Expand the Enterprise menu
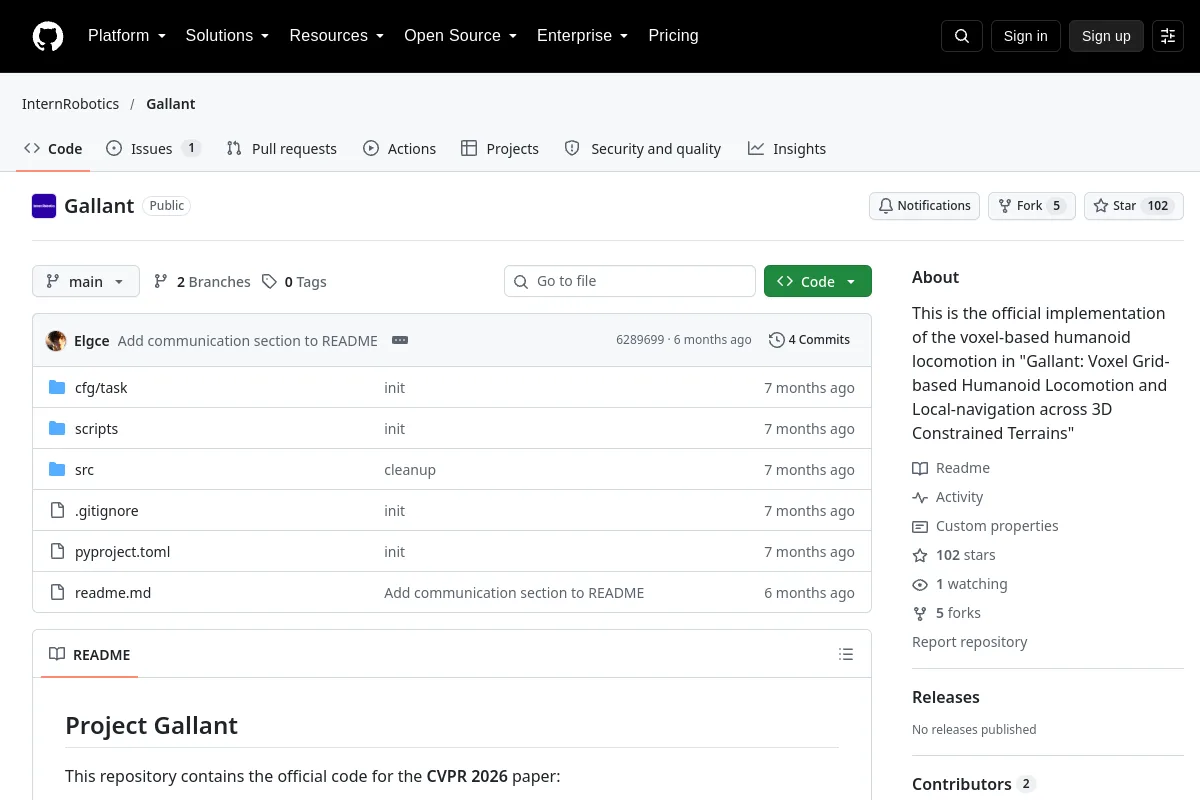1200x800 pixels. click(x=583, y=36)
